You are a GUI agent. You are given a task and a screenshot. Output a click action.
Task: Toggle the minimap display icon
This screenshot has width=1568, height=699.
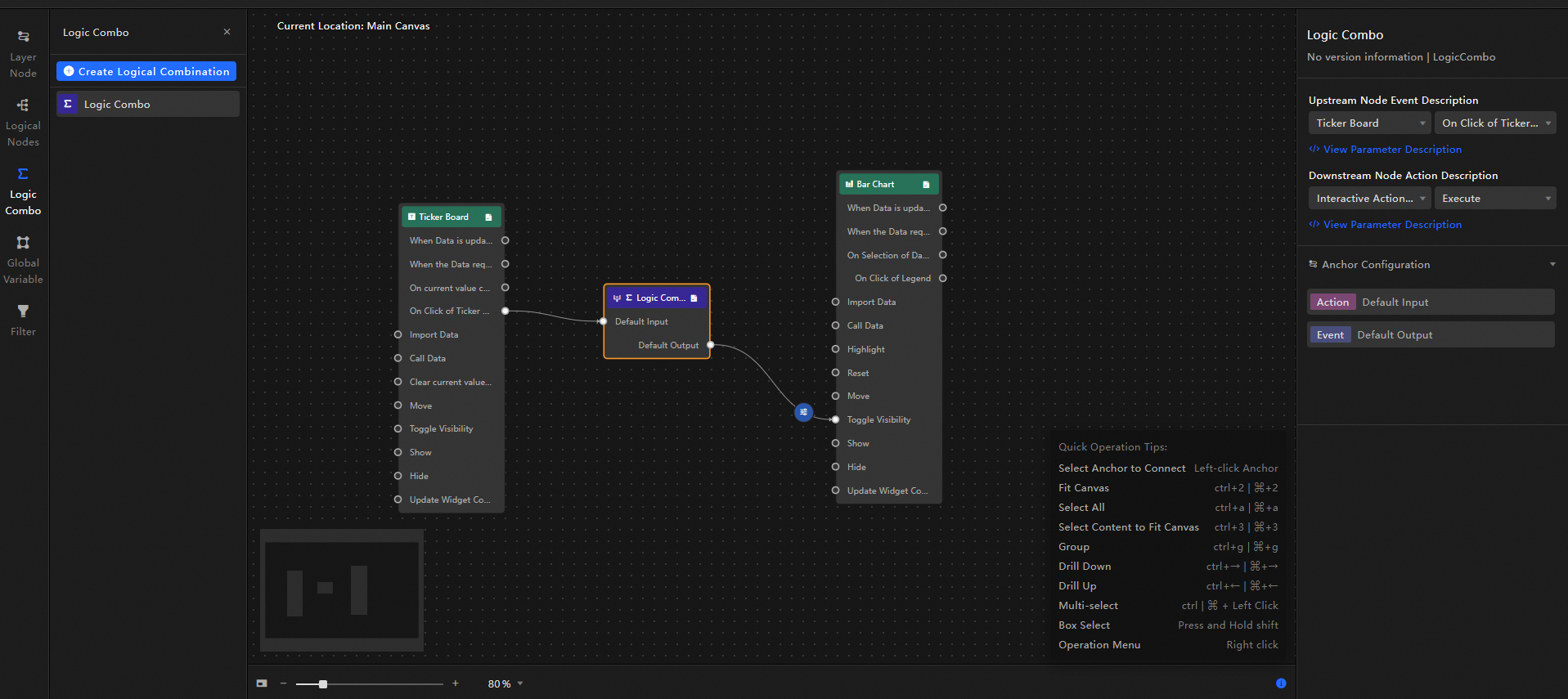tap(262, 683)
